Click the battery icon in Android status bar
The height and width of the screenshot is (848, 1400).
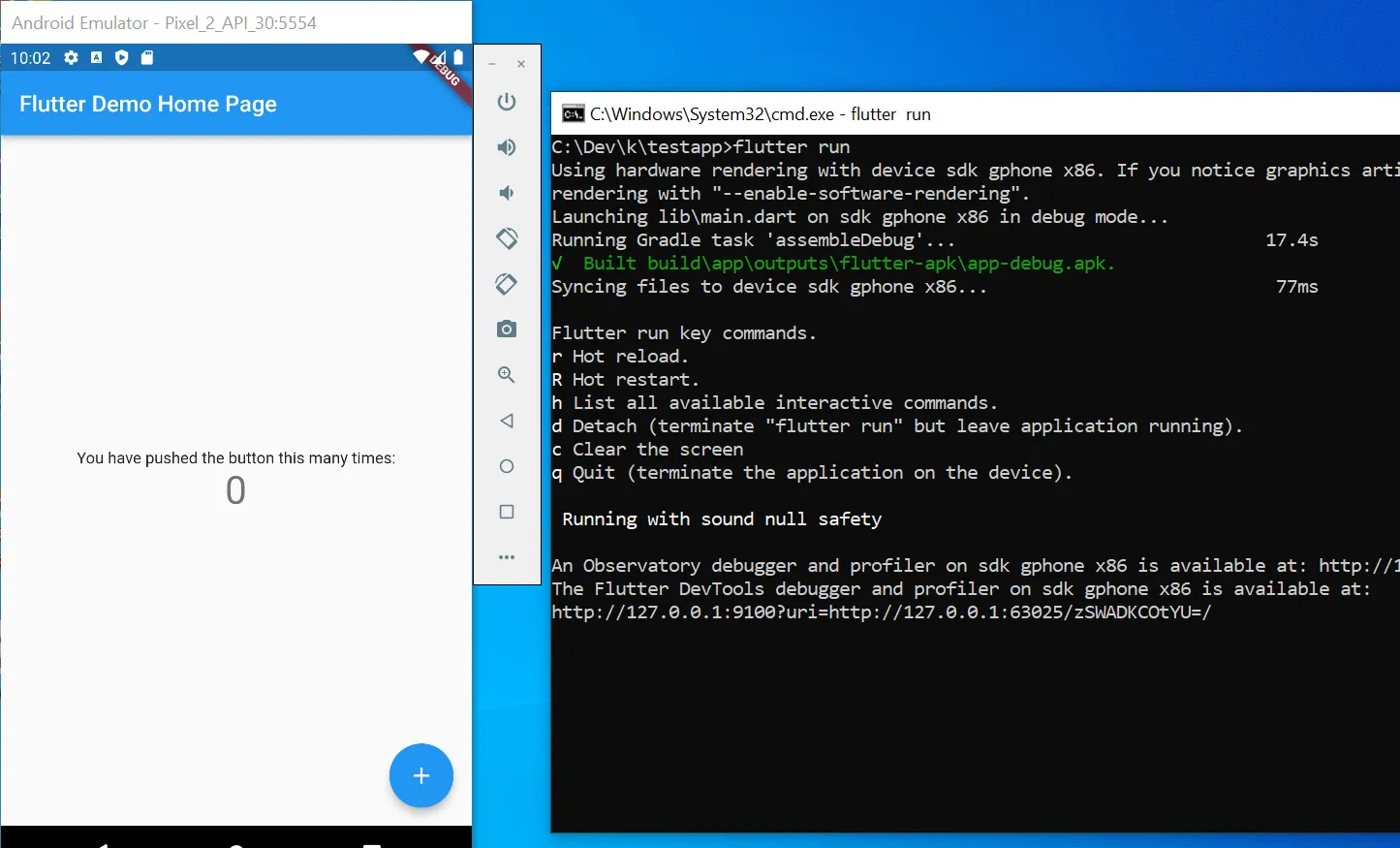click(x=458, y=57)
